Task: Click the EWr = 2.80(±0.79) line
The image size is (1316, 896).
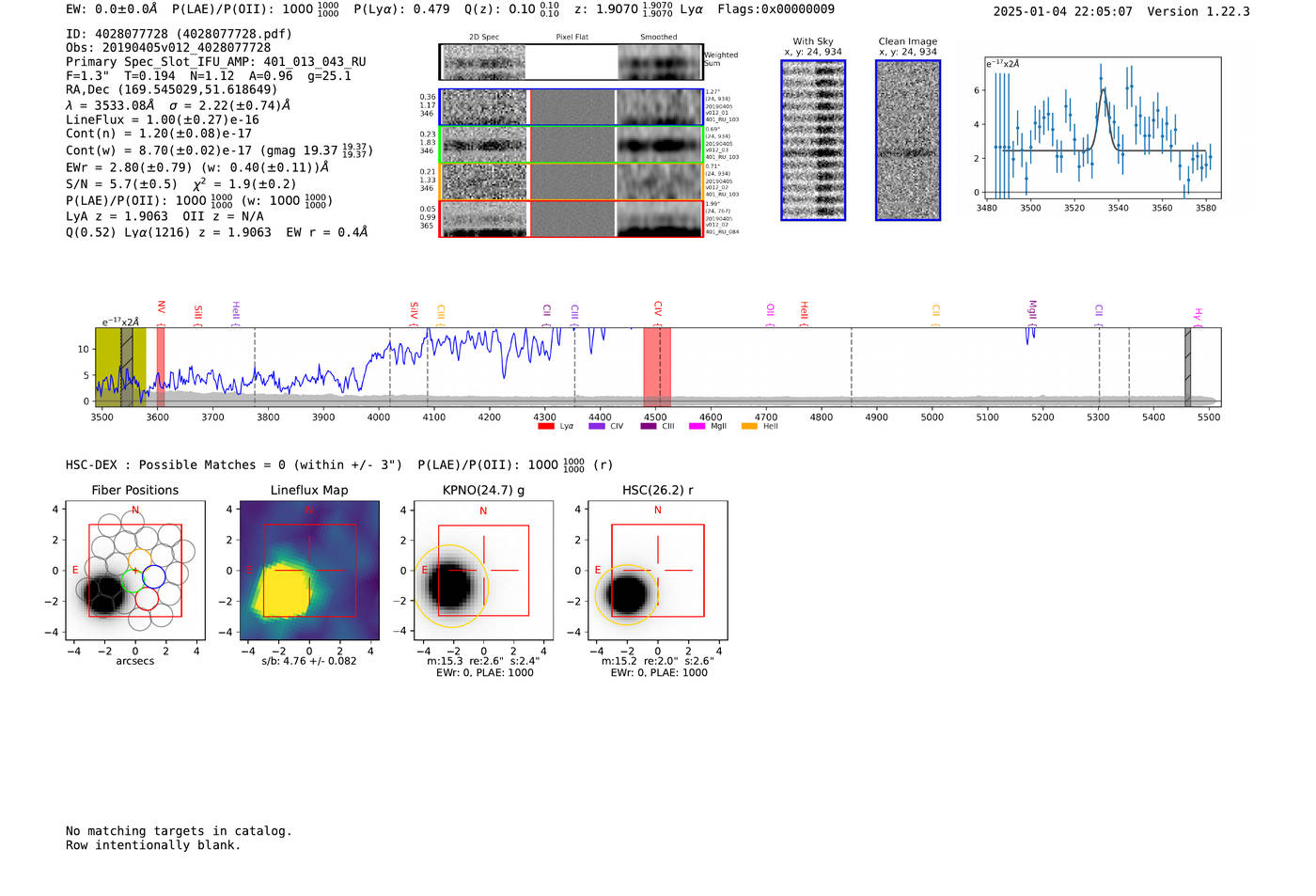Action: [197, 167]
